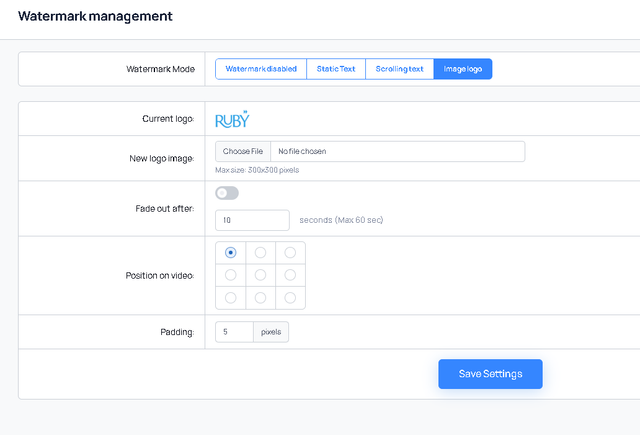Screen dimensions: 640x435
Task: Select bottom-center video position
Action: pyautogui.click(x=260, y=297)
